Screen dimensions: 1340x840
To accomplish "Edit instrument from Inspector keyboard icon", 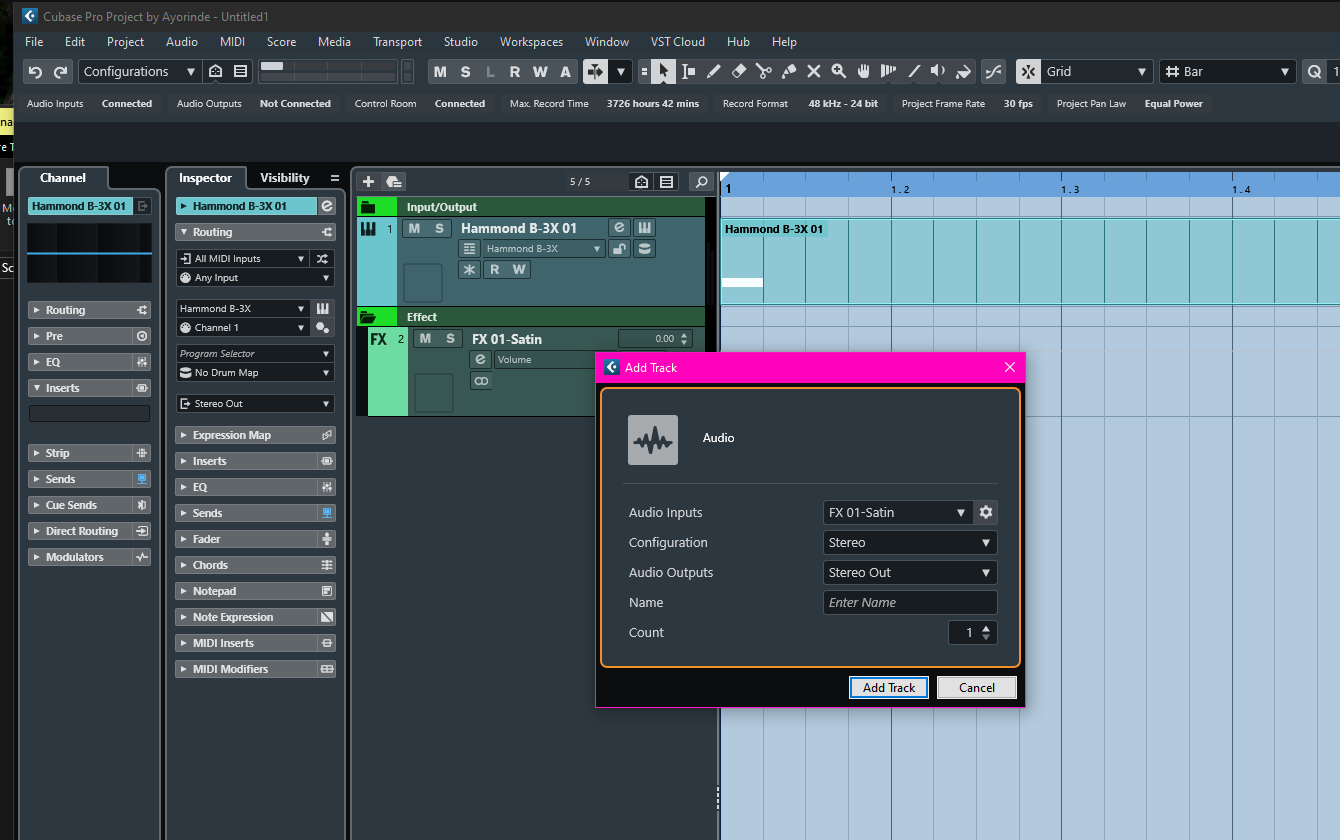I will [x=324, y=308].
